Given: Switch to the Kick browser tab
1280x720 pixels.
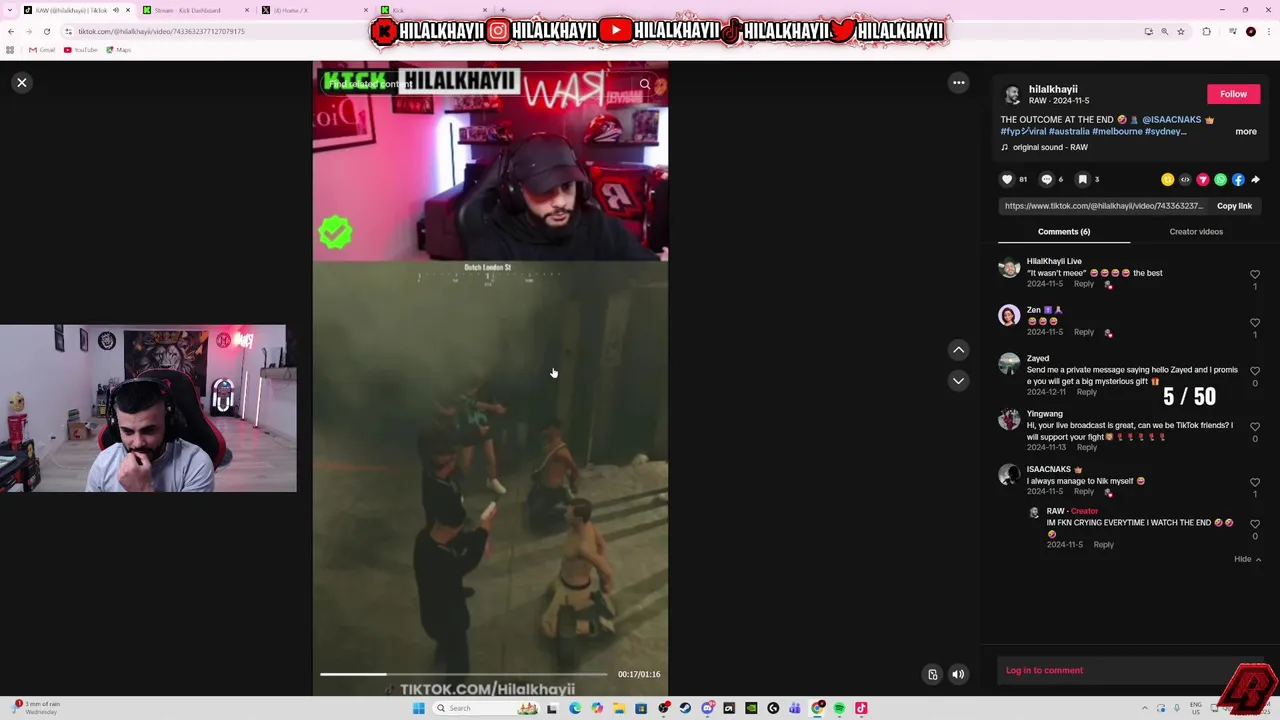Looking at the screenshot, I should coord(432,10).
